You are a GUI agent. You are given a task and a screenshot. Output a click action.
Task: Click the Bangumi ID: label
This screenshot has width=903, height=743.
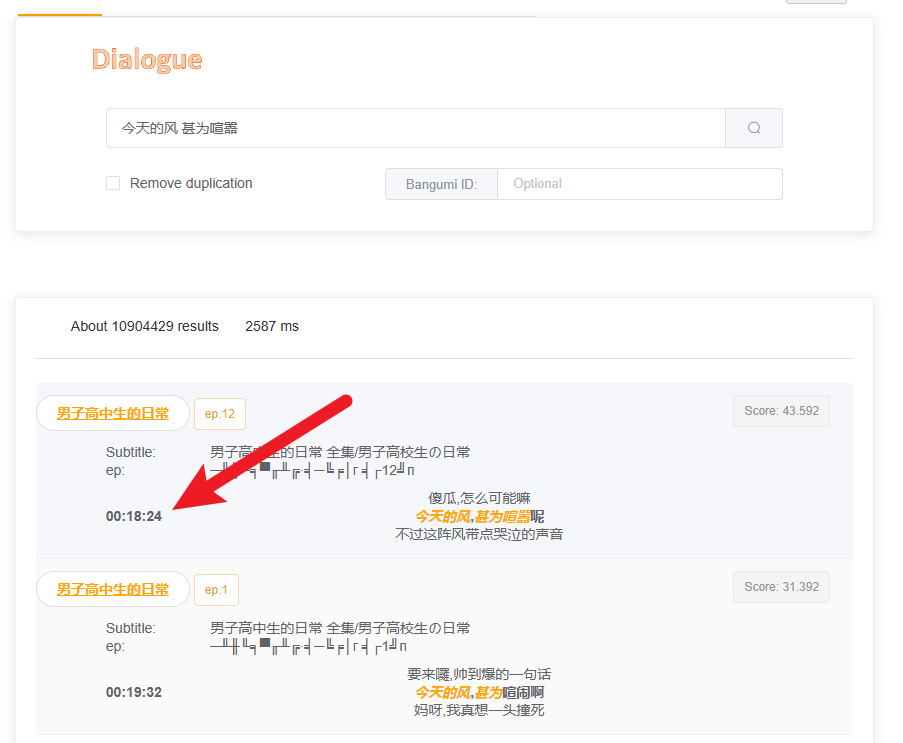coord(441,184)
